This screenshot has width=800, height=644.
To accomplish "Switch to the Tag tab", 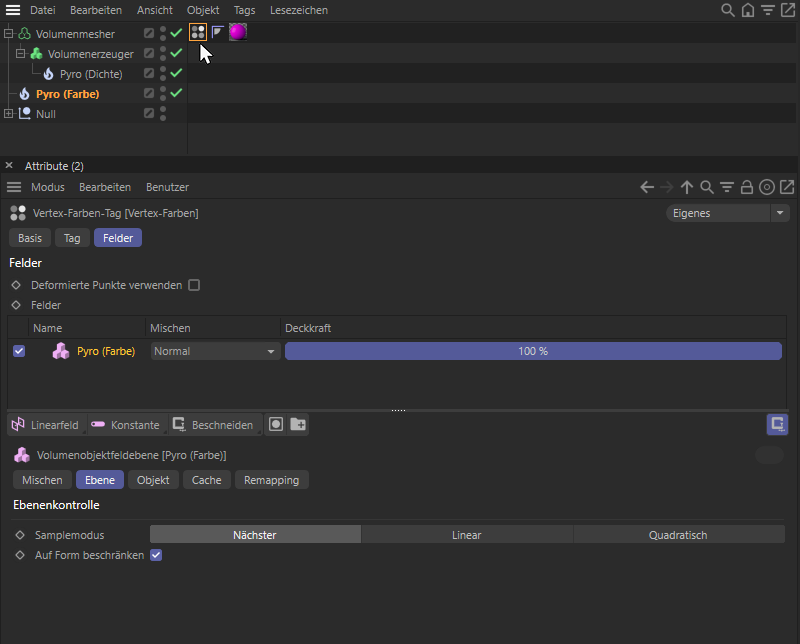I will click(72, 238).
